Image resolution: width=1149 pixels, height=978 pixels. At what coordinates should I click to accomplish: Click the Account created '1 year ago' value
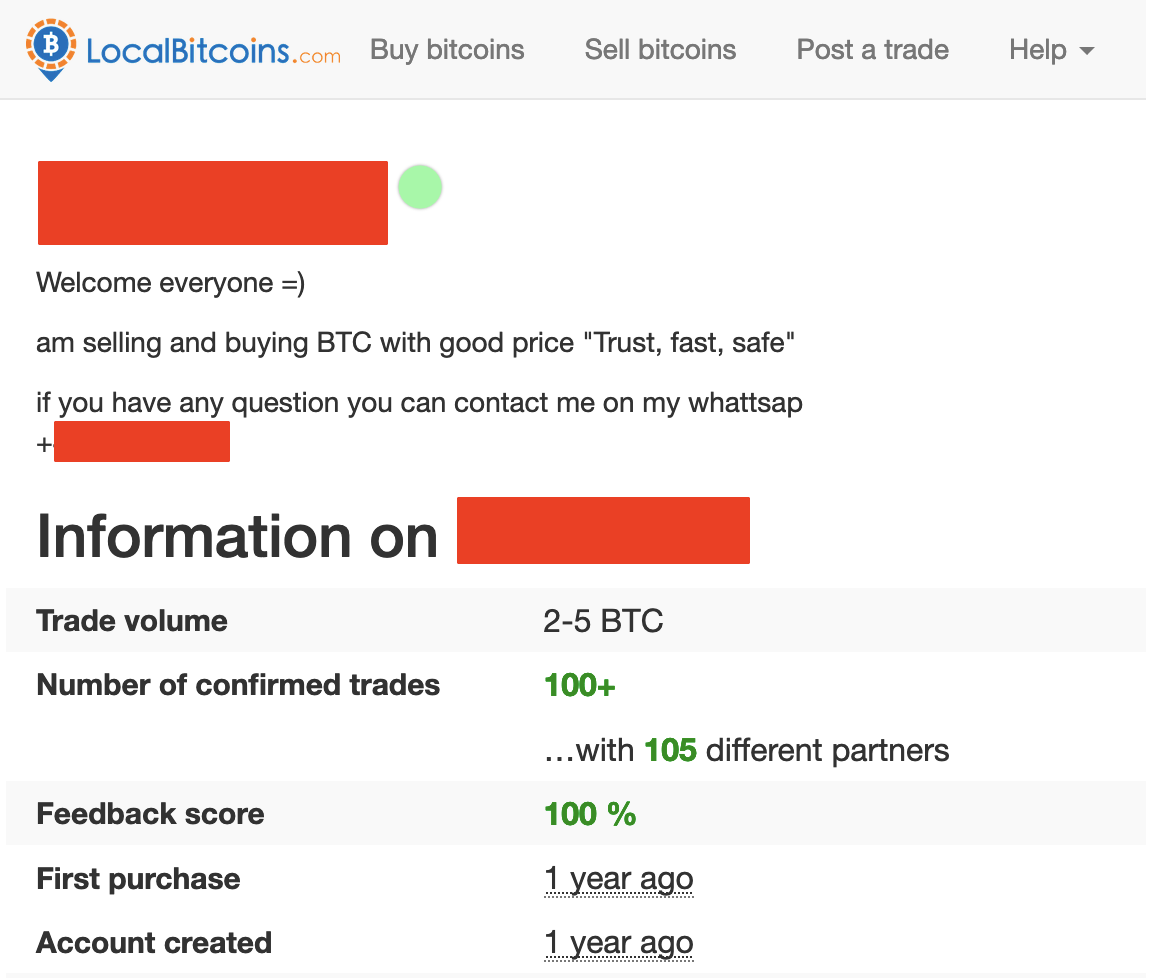coord(618,943)
